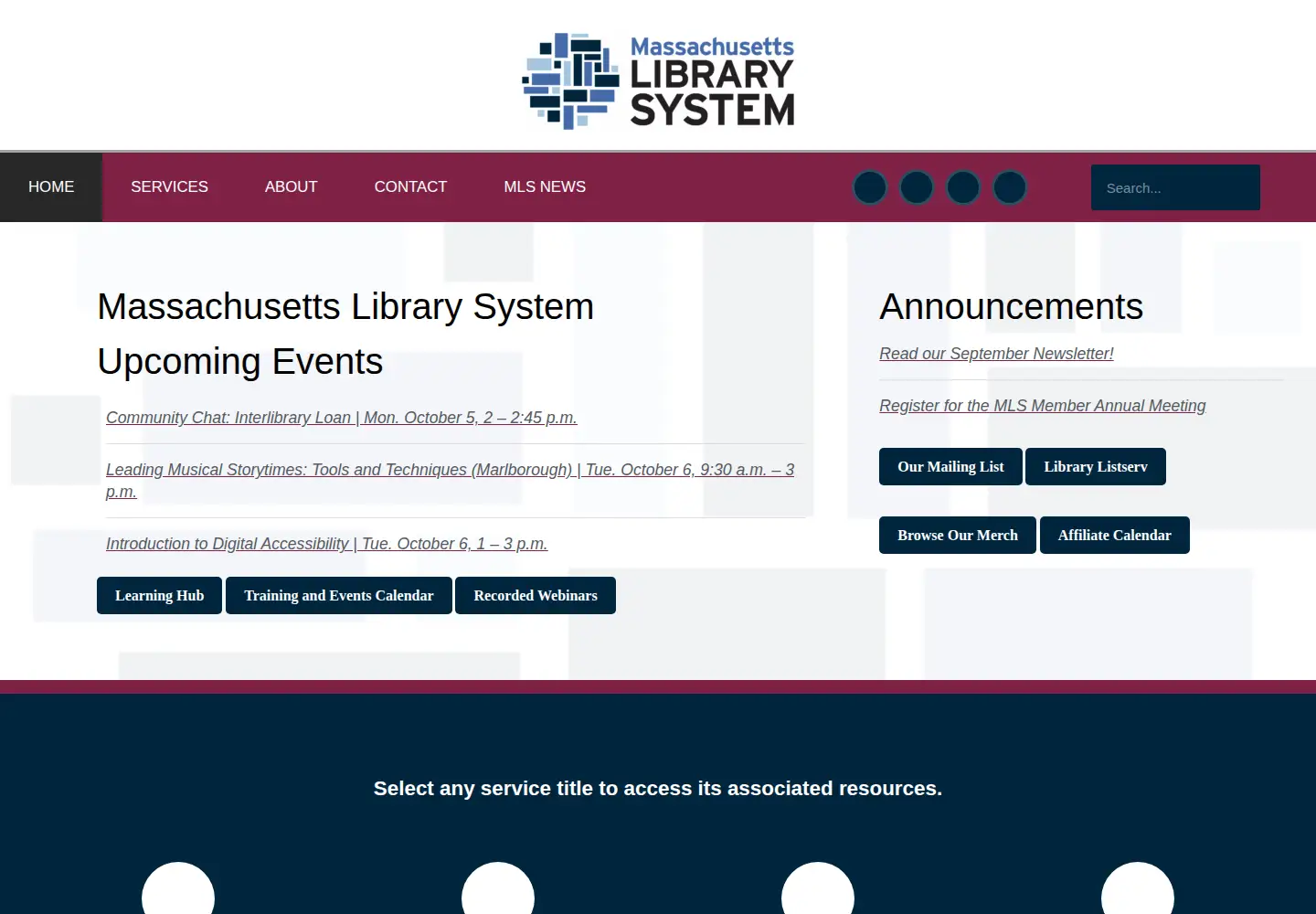This screenshot has height=914, width=1316.
Task: Open the Affiliate Calendar button
Action: pos(1115,536)
